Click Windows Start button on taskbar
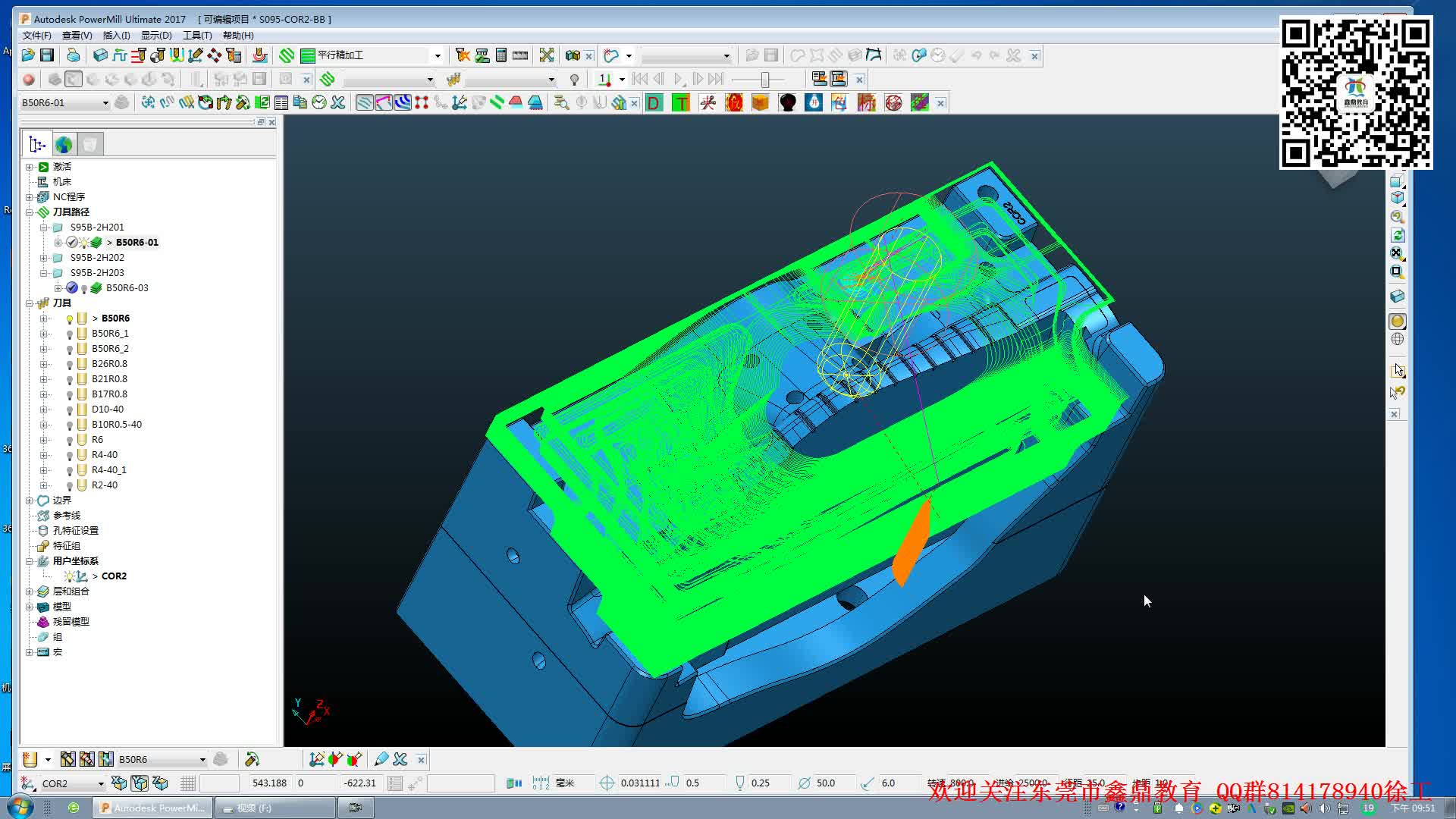 (x=20, y=808)
